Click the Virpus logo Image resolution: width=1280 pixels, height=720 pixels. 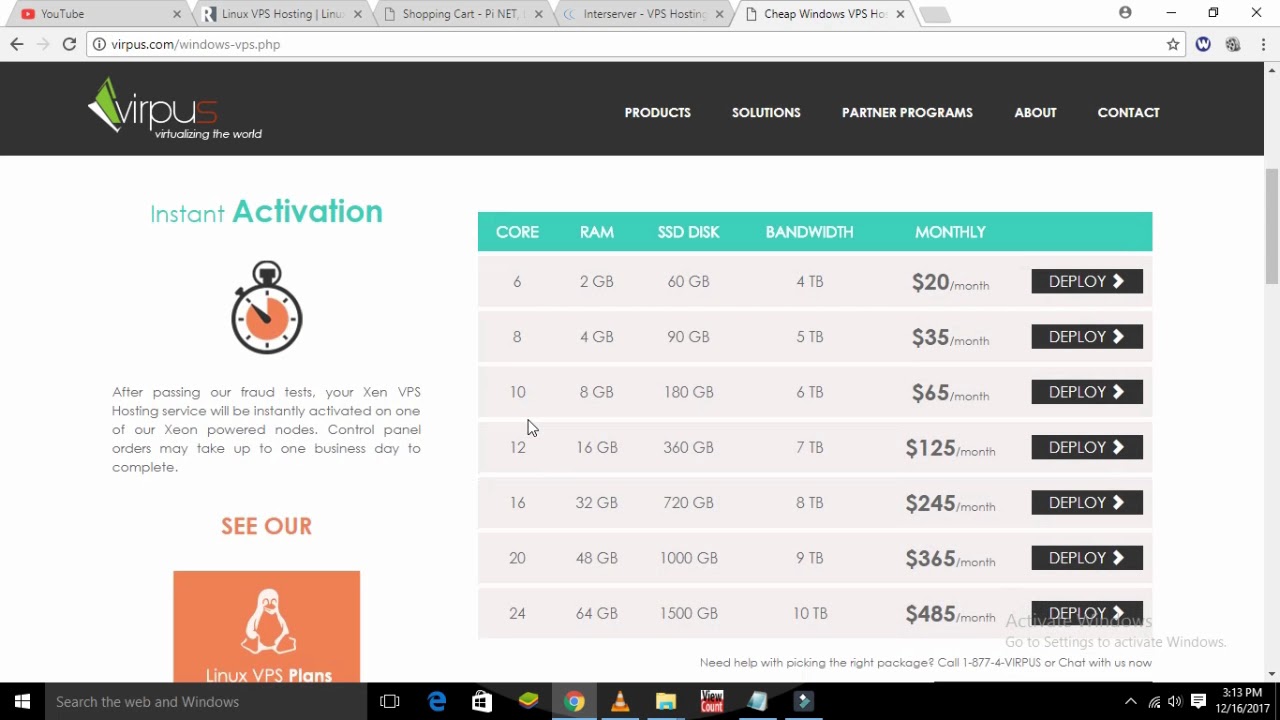(x=175, y=110)
